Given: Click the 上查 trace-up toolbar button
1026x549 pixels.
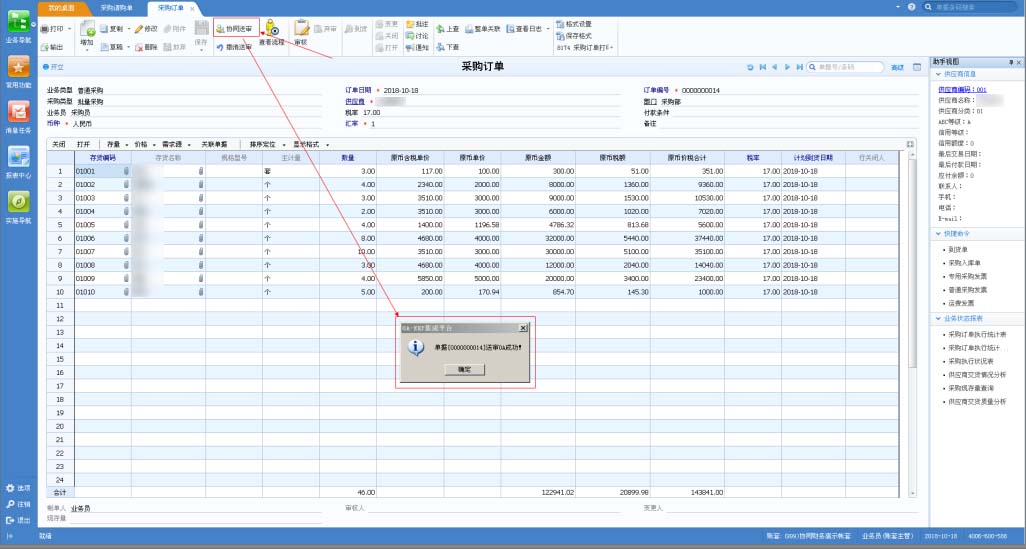Looking at the screenshot, I should click(448, 29).
